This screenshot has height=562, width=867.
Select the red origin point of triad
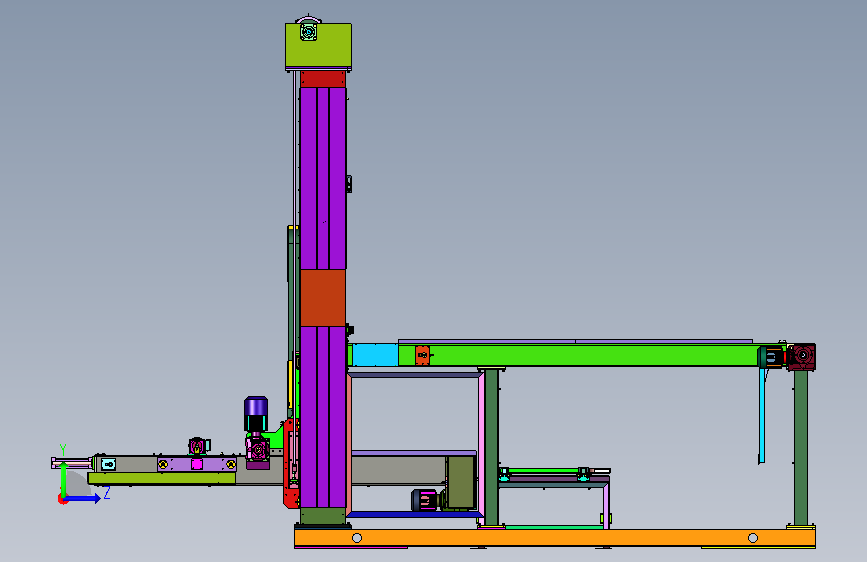pyautogui.click(x=62, y=499)
